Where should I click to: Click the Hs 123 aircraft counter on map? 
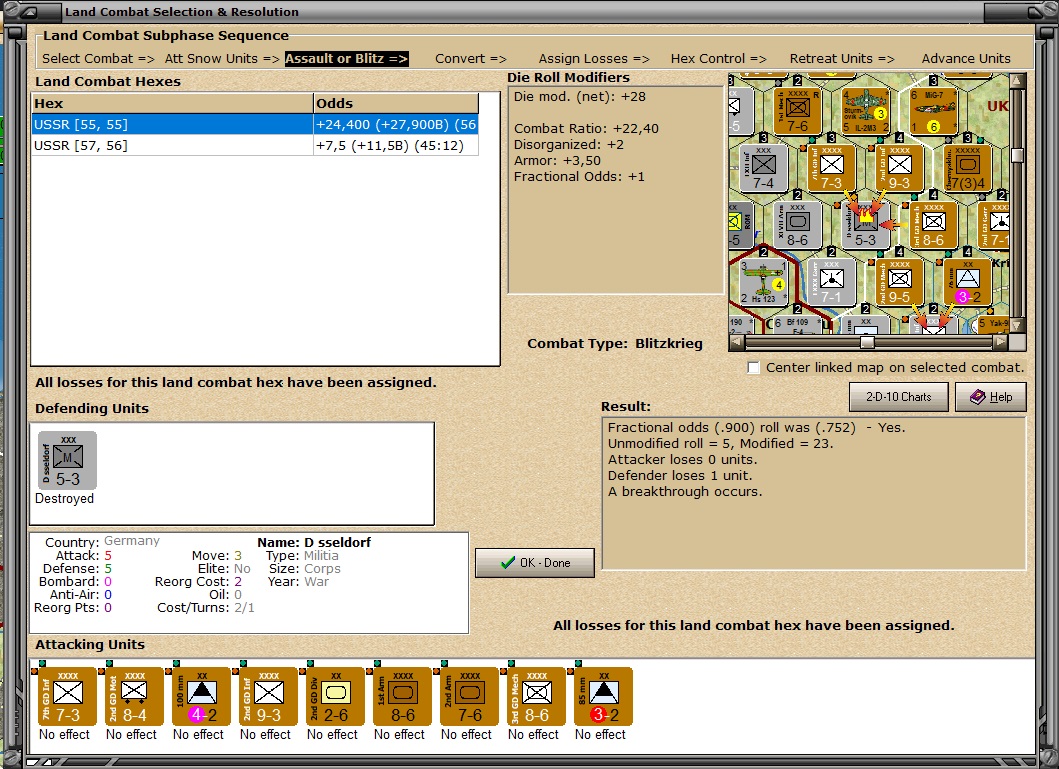(x=763, y=282)
